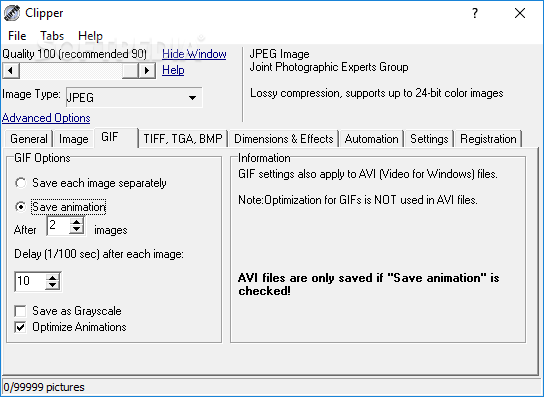
Task: Click the AVI files are only saved warning
Action: [368, 284]
